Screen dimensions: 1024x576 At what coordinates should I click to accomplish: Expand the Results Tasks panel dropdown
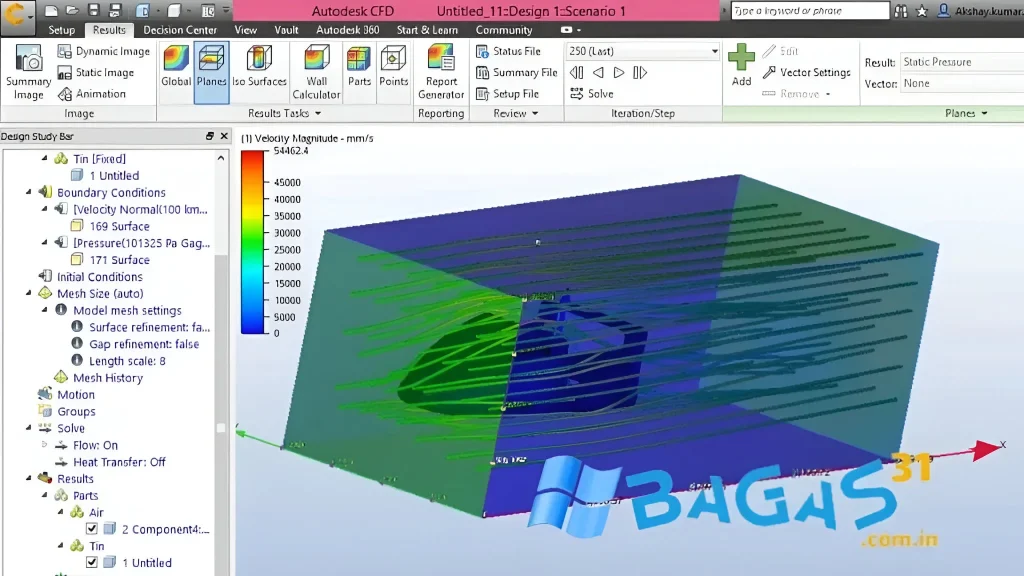click(x=318, y=114)
